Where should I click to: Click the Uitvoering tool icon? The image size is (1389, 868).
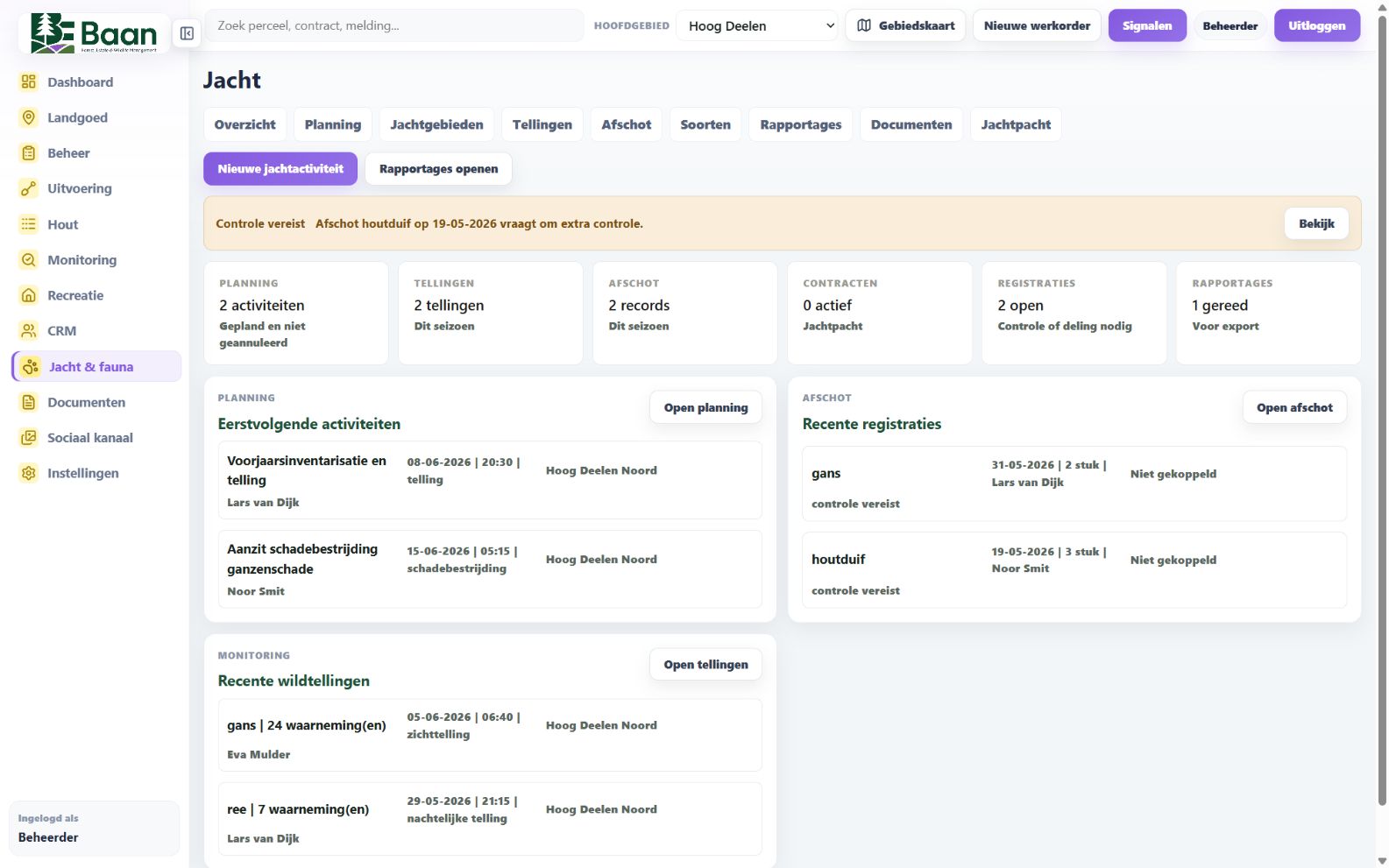pyautogui.click(x=29, y=188)
